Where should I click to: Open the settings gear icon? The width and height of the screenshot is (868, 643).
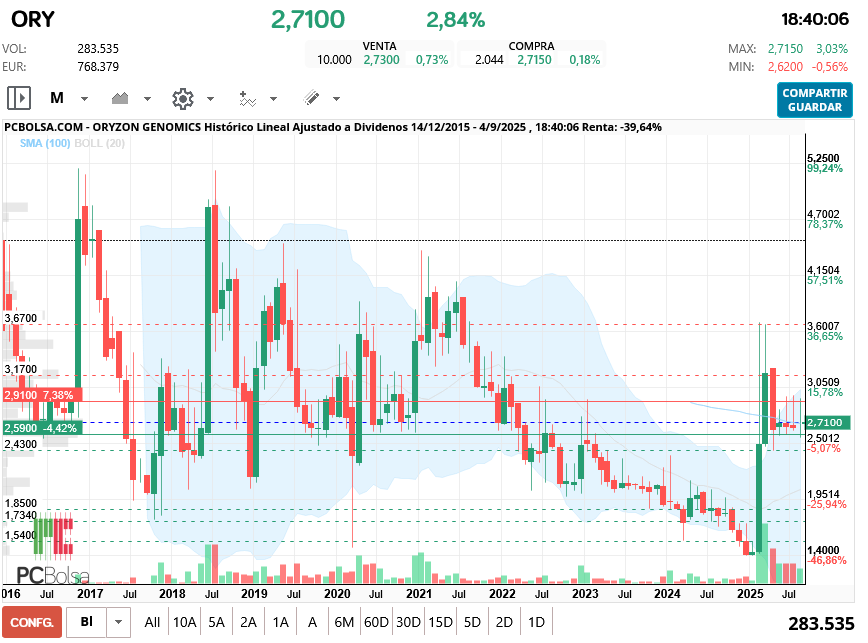point(183,98)
